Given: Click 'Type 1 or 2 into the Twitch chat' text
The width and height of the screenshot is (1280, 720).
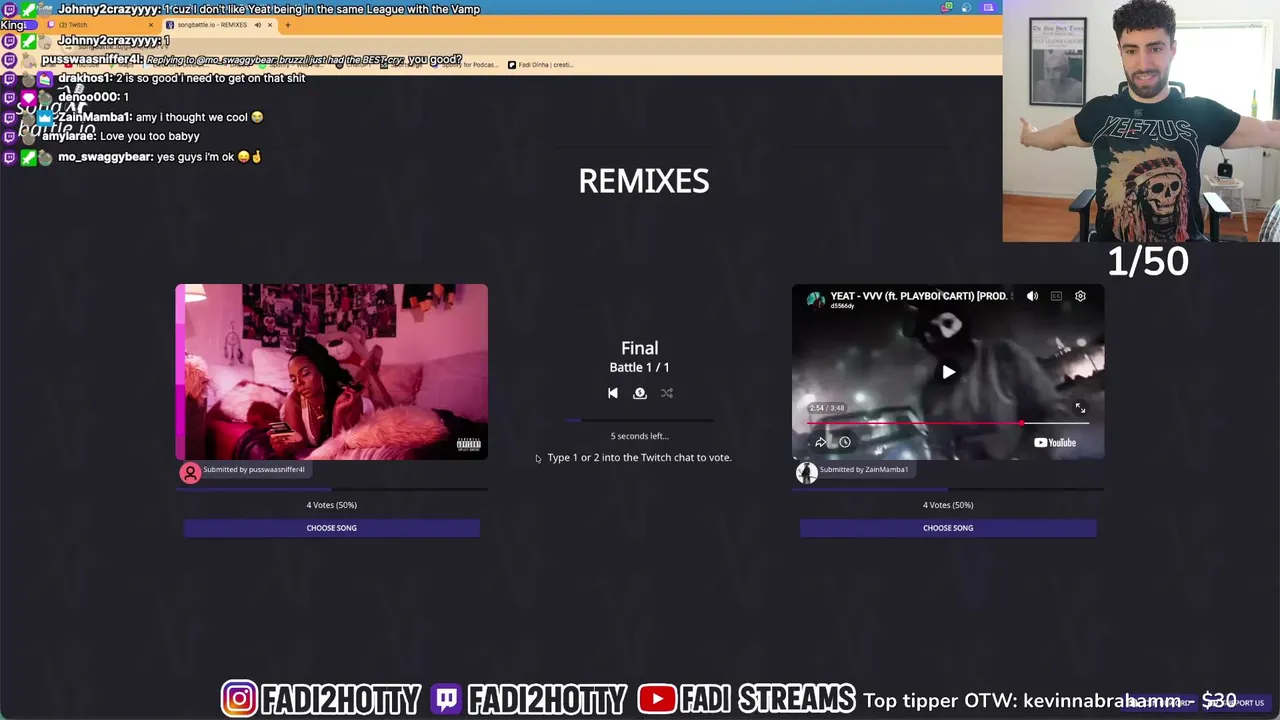Looking at the screenshot, I should (640, 457).
